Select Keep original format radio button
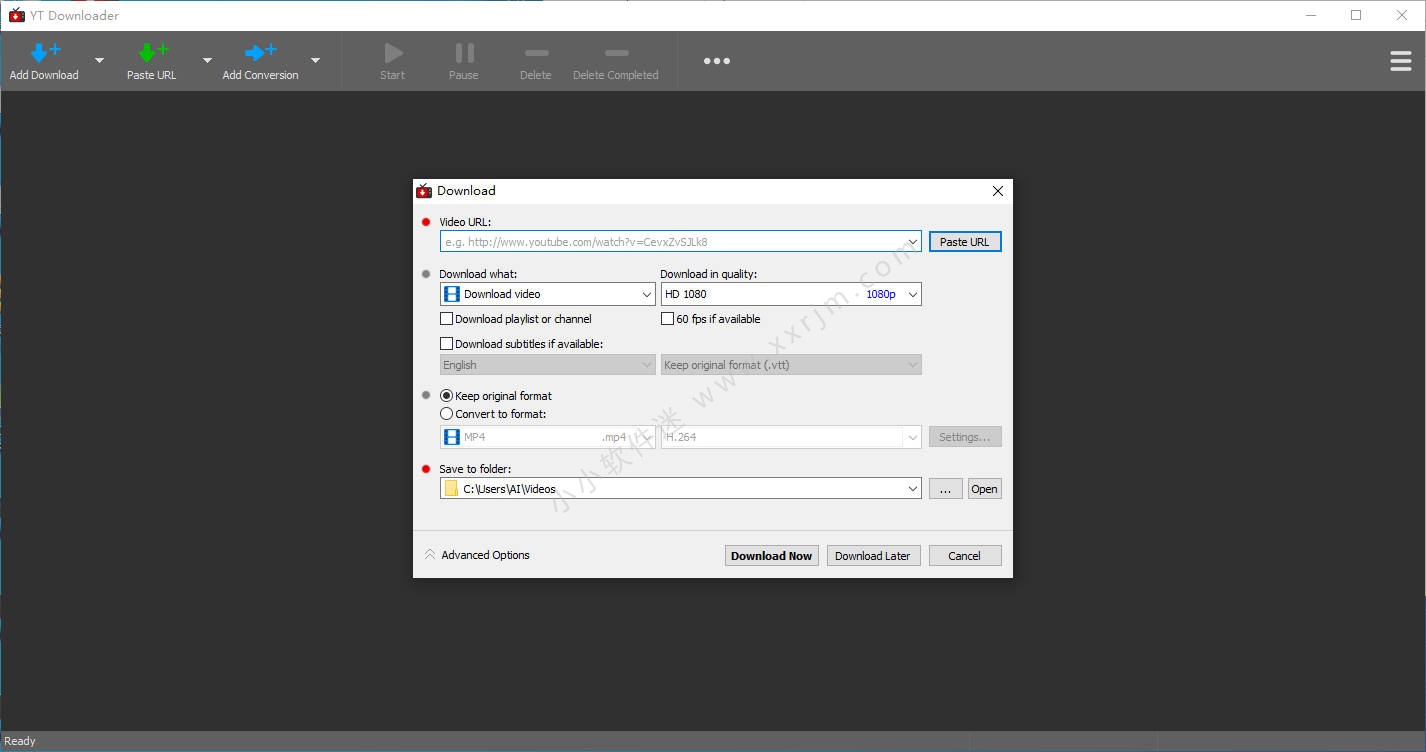Viewport: 1426px width, 752px height. [447, 396]
